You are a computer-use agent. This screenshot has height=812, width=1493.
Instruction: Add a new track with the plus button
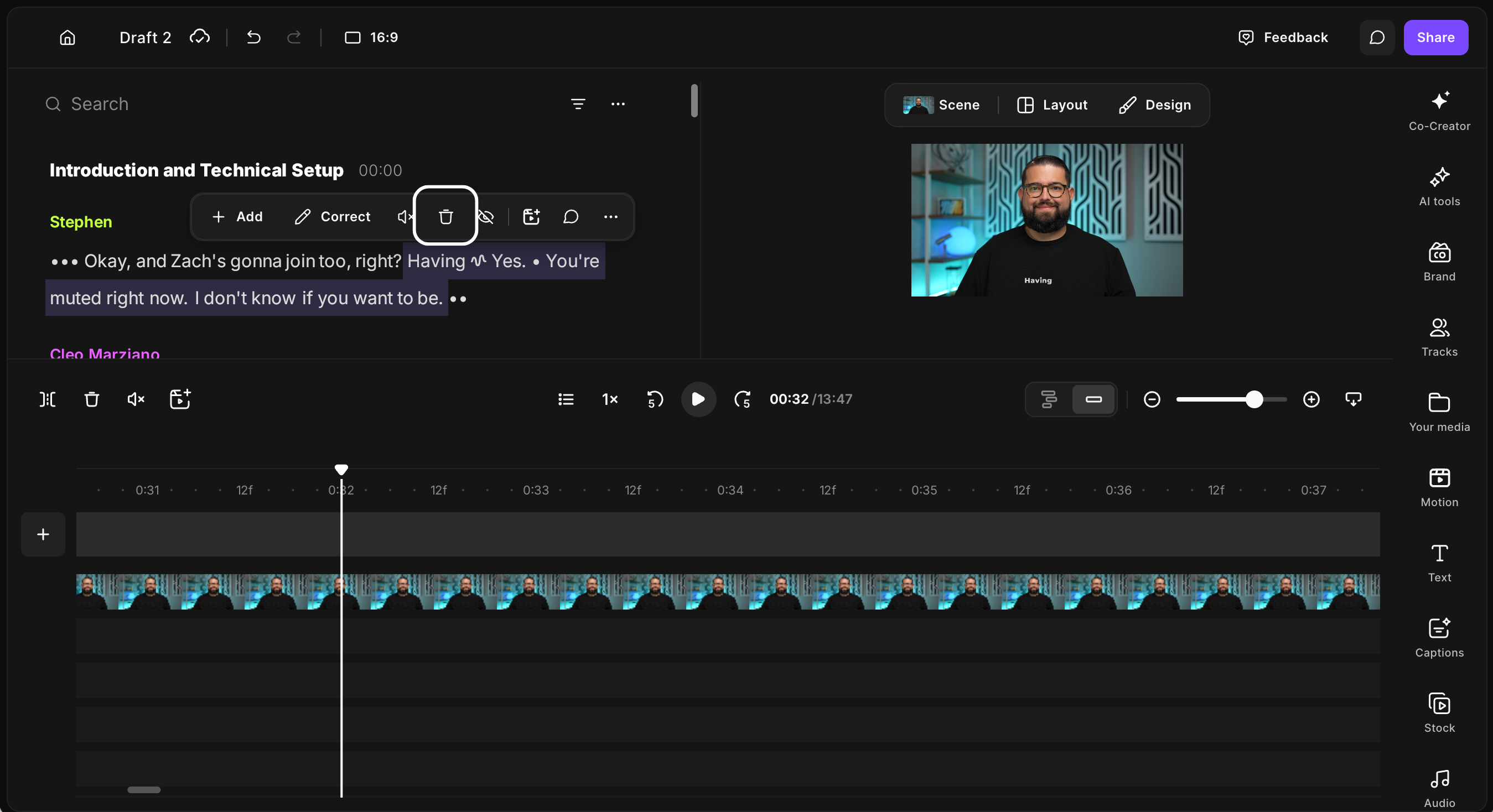43,534
